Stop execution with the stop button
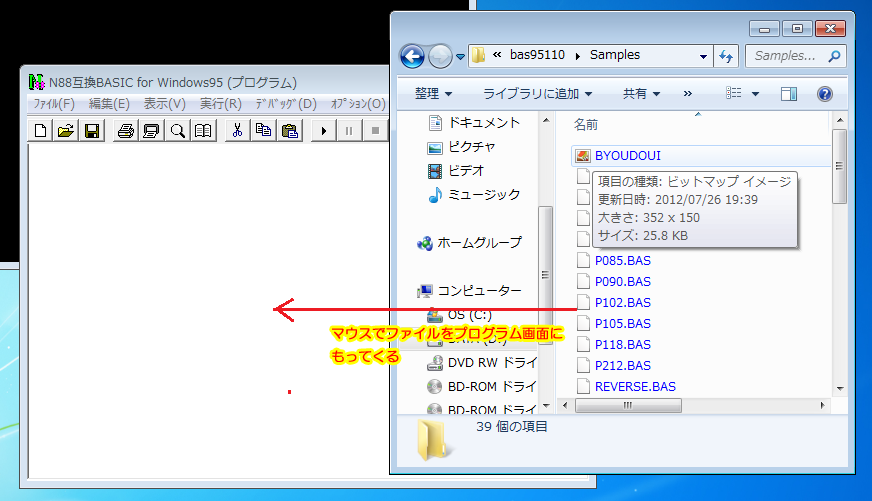This screenshot has height=501, width=872. click(x=375, y=131)
